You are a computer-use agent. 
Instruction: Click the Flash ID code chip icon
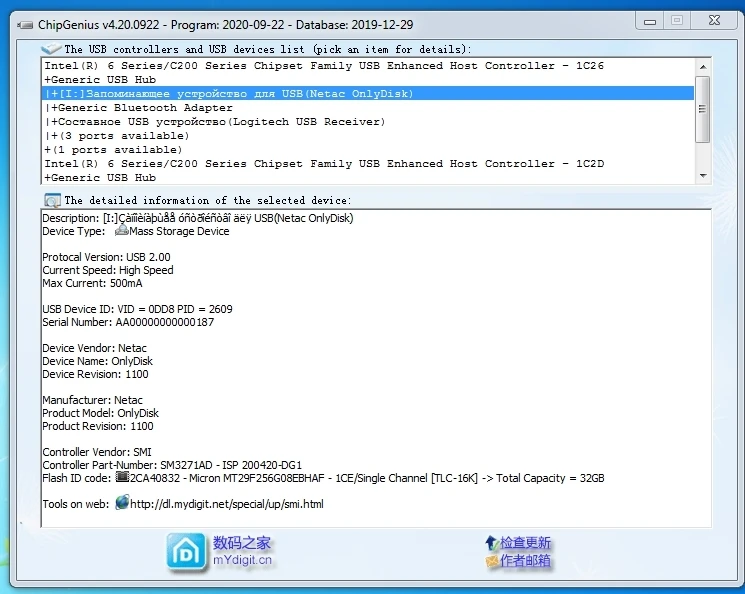click(123, 476)
